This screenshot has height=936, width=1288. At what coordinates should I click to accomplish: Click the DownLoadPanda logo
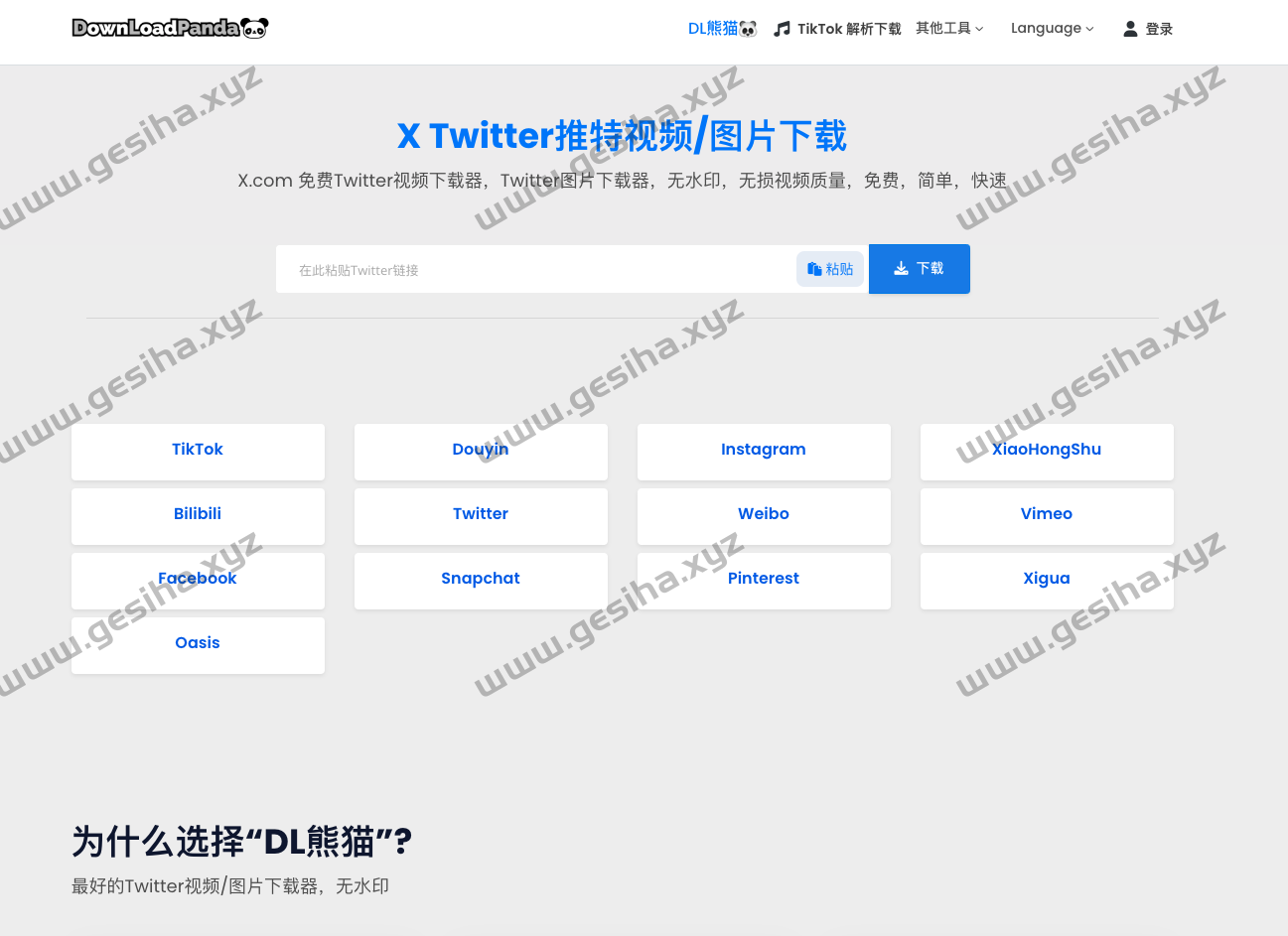pos(170,28)
